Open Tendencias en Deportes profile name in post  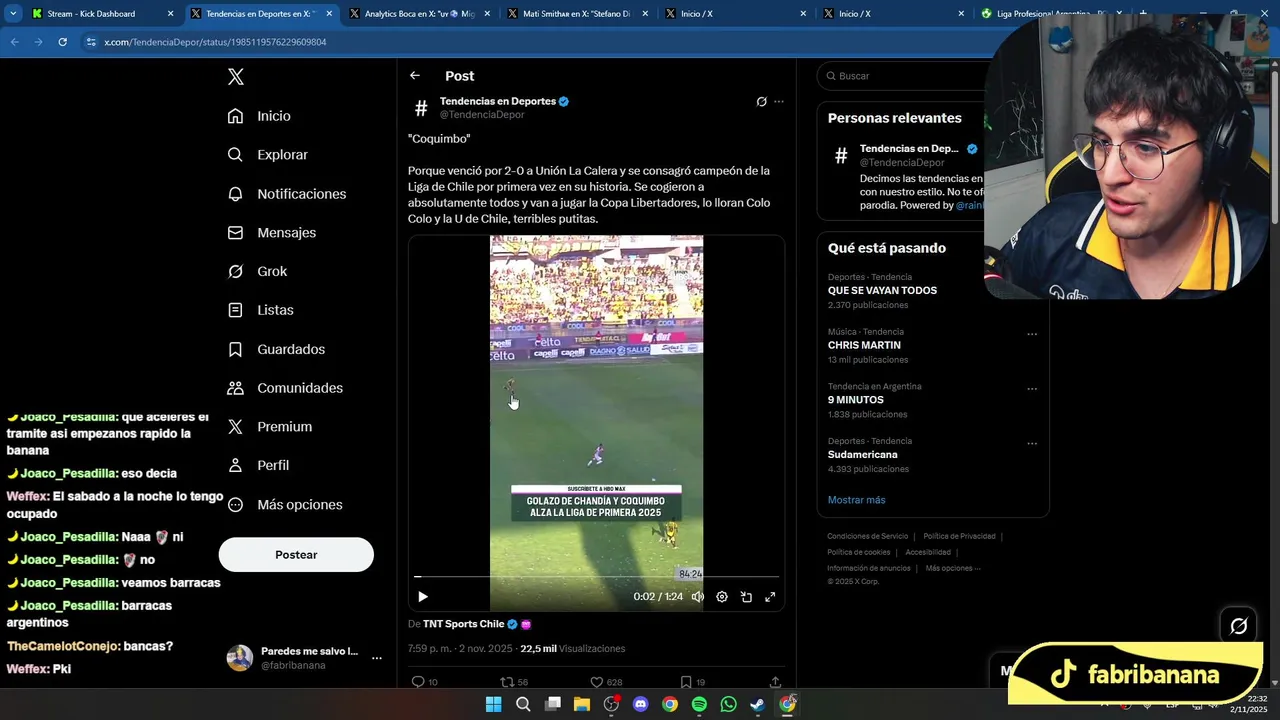tap(498, 101)
